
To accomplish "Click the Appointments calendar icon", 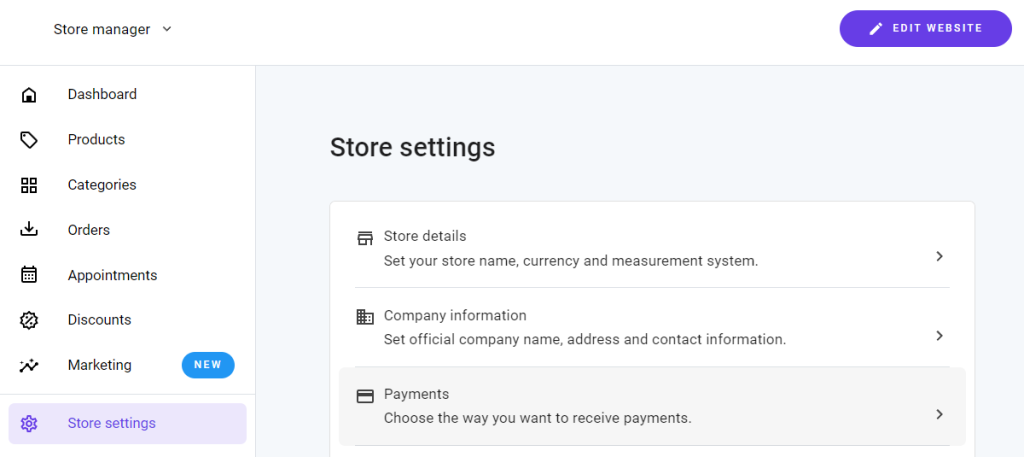I will [x=29, y=275].
